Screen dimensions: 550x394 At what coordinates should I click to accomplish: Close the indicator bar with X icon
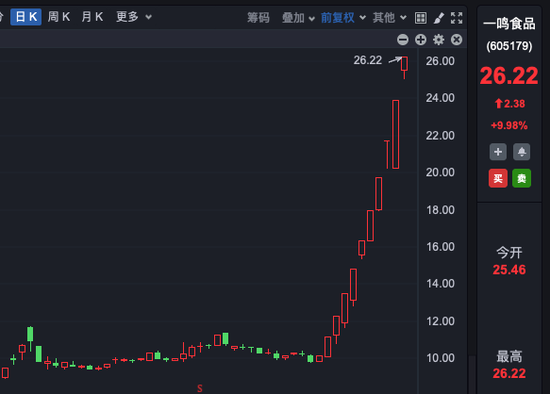click(x=456, y=40)
